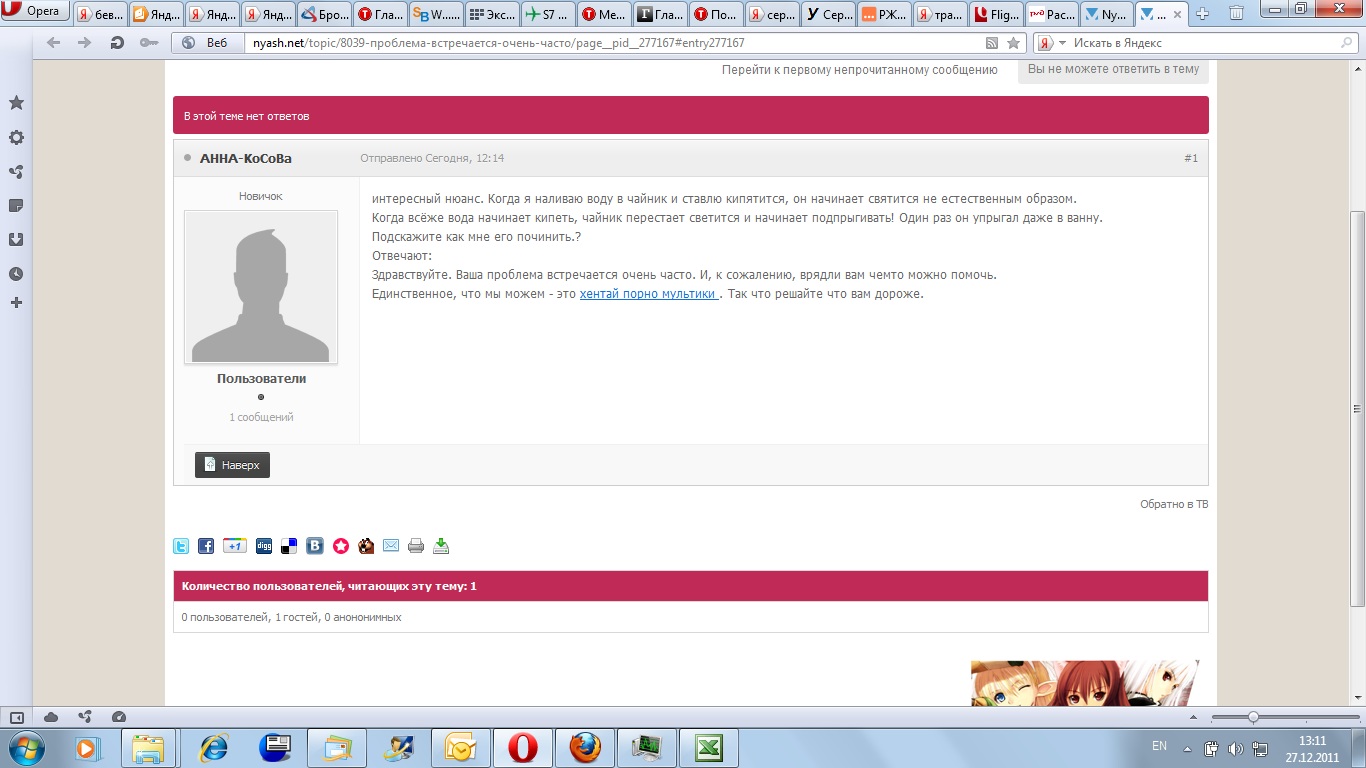Switch to the Flig... browser tab
Screen dimensions: 1366x768
point(995,14)
